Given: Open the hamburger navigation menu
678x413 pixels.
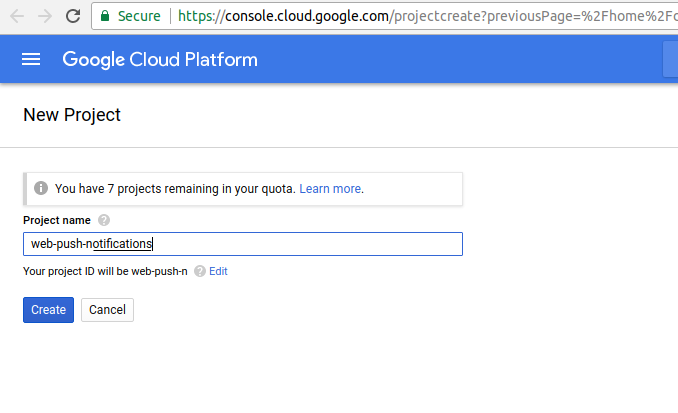Looking at the screenshot, I should [31, 59].
